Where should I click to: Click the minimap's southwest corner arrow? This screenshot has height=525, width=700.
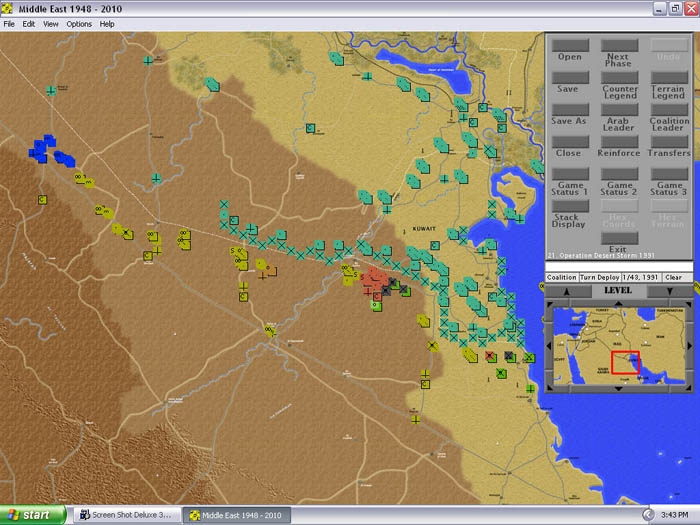(x=550, y=388)
